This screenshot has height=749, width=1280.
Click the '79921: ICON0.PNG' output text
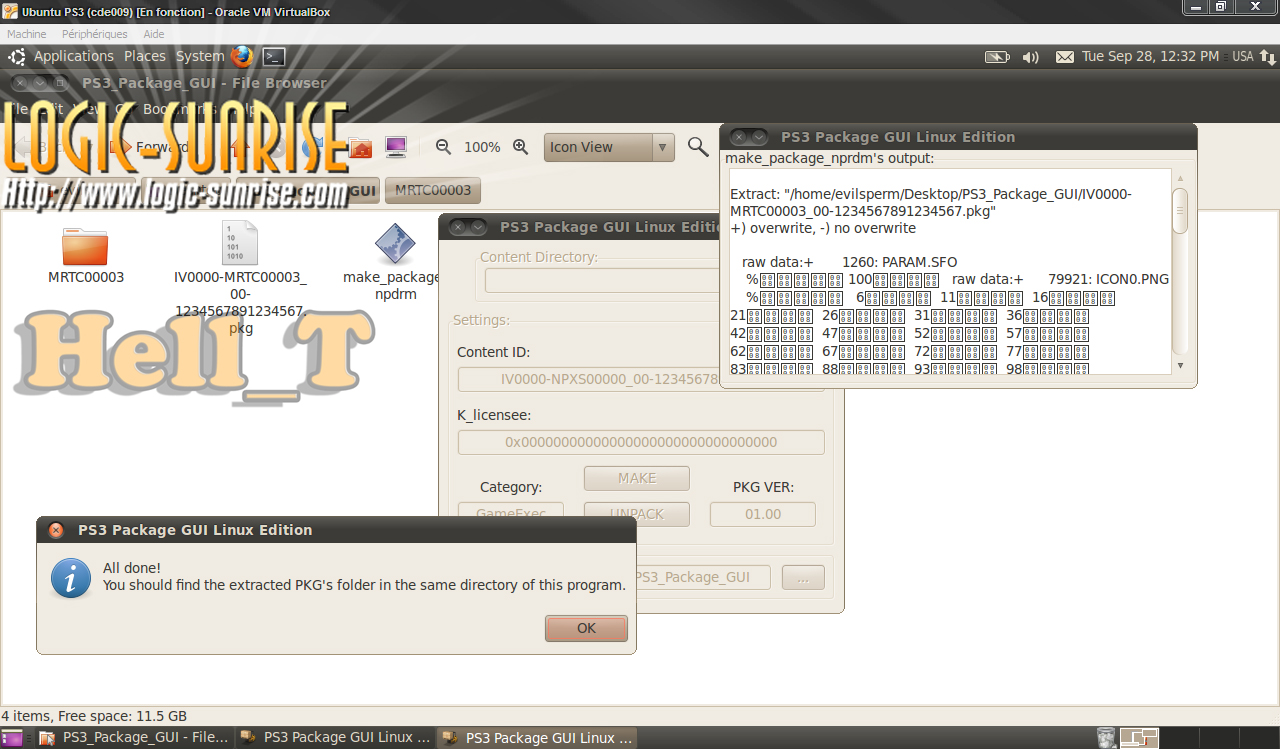click(1108, 279)
